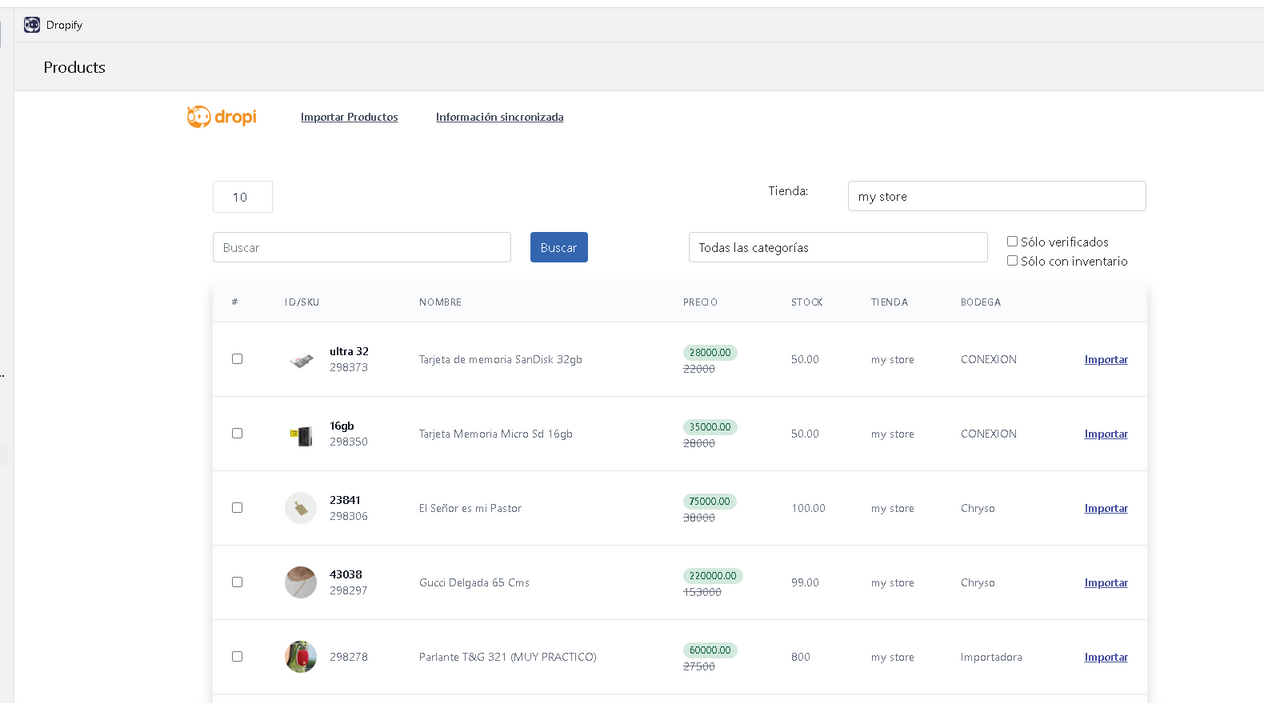Screen dimensions: 1280x720
Task: Click stock value 800
Action: click(801, 657)
